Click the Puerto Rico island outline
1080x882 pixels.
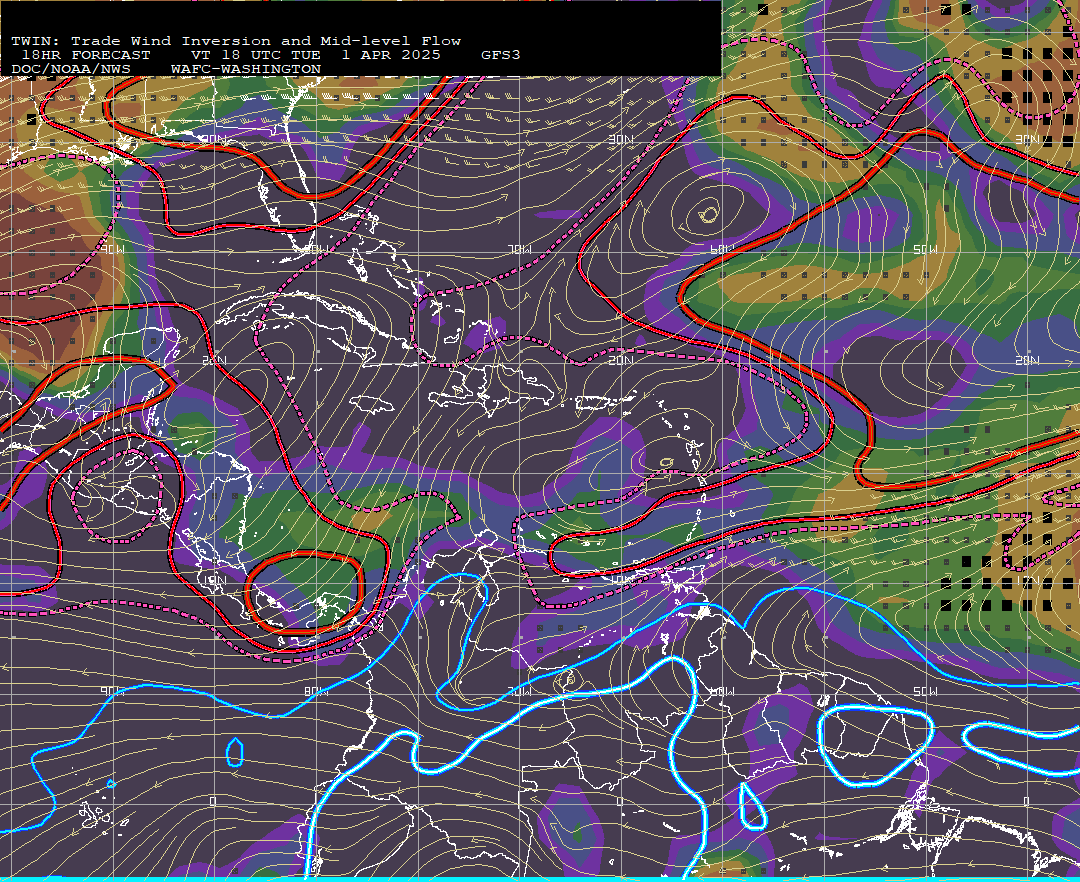[595, 403]
